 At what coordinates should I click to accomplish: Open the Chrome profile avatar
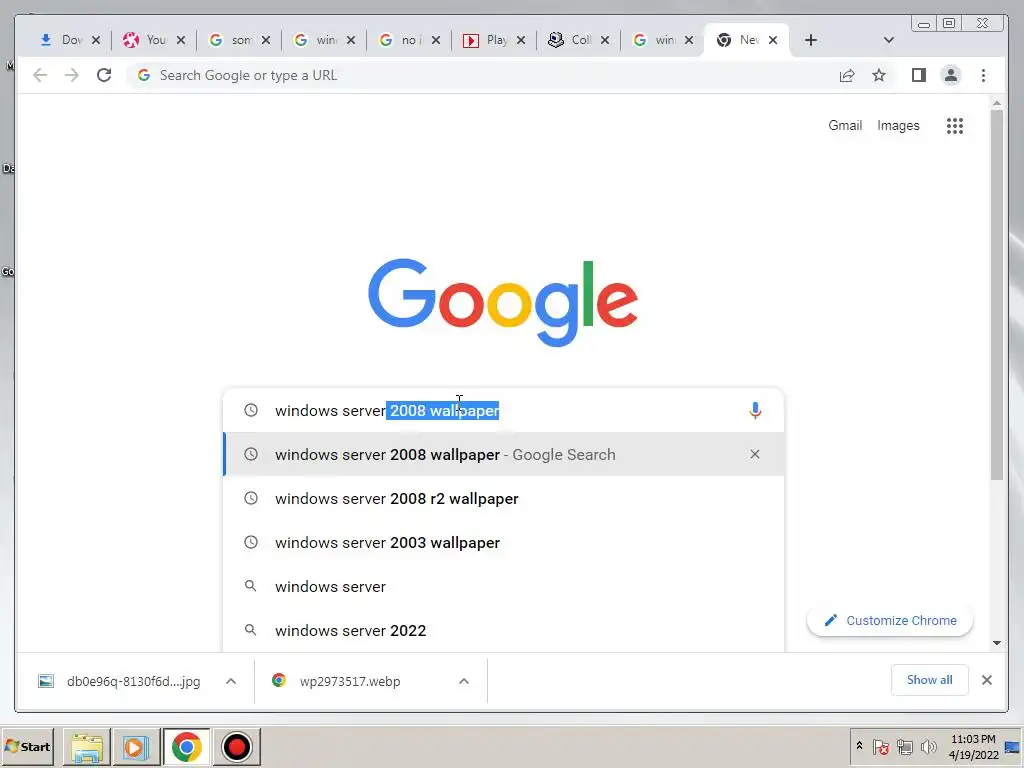[951, 75]
